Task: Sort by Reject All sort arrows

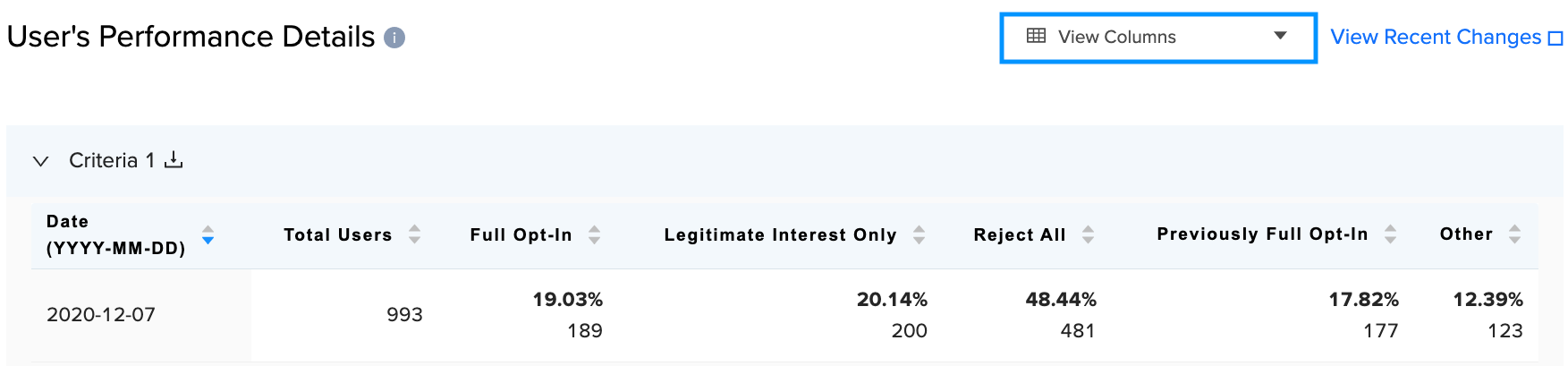Action: point(1088,234)
